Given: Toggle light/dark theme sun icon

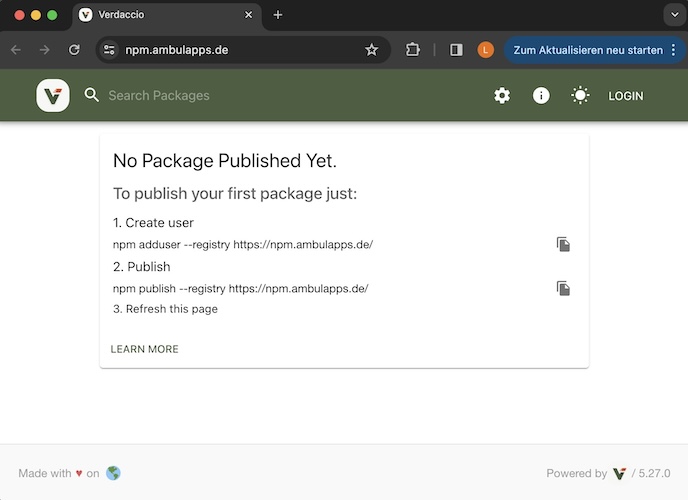Looking at the screenshot, I should 580,96.
